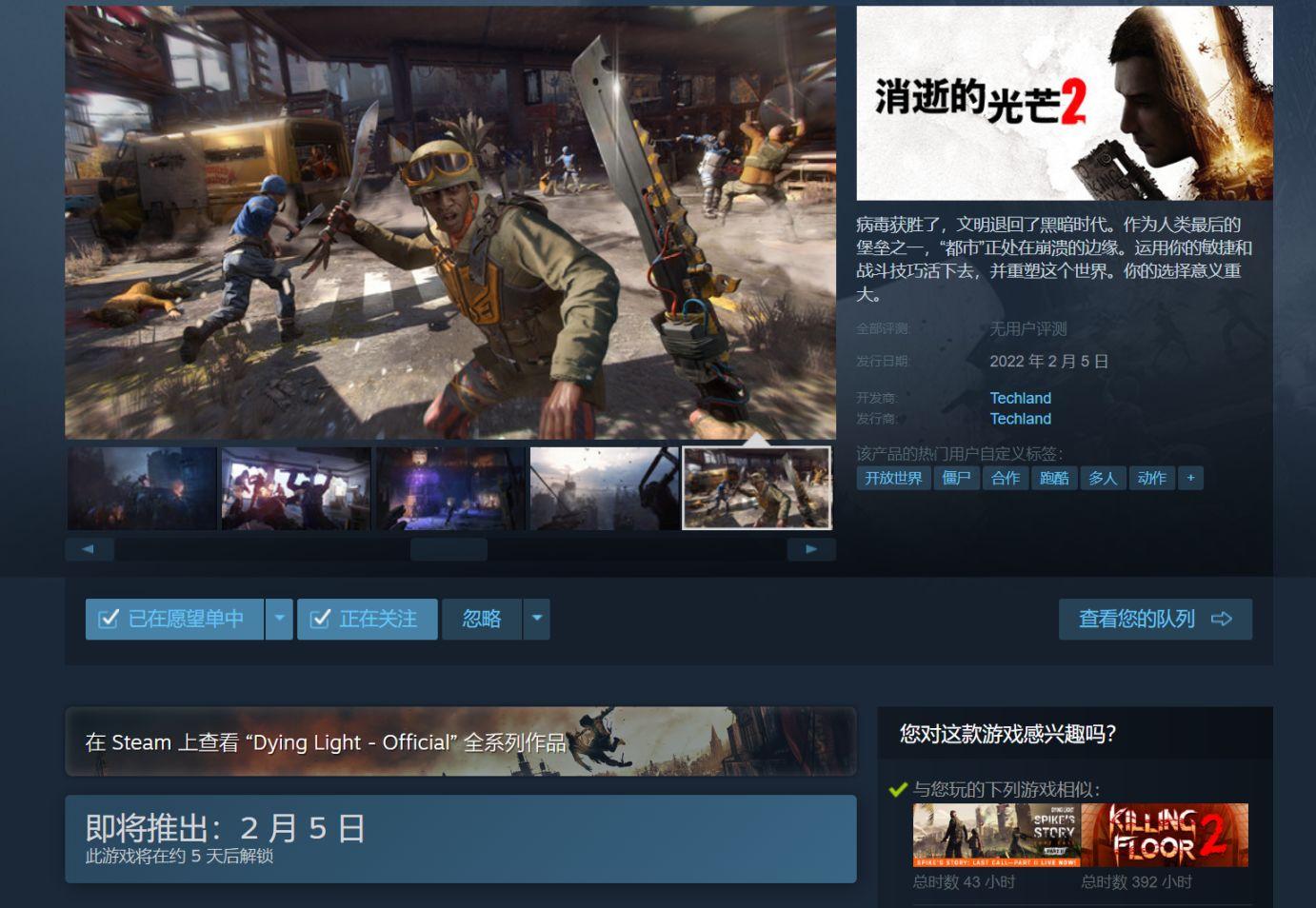Click the 忽略 button
Viewport: 1316px width, 908px height.
(482, 620)
